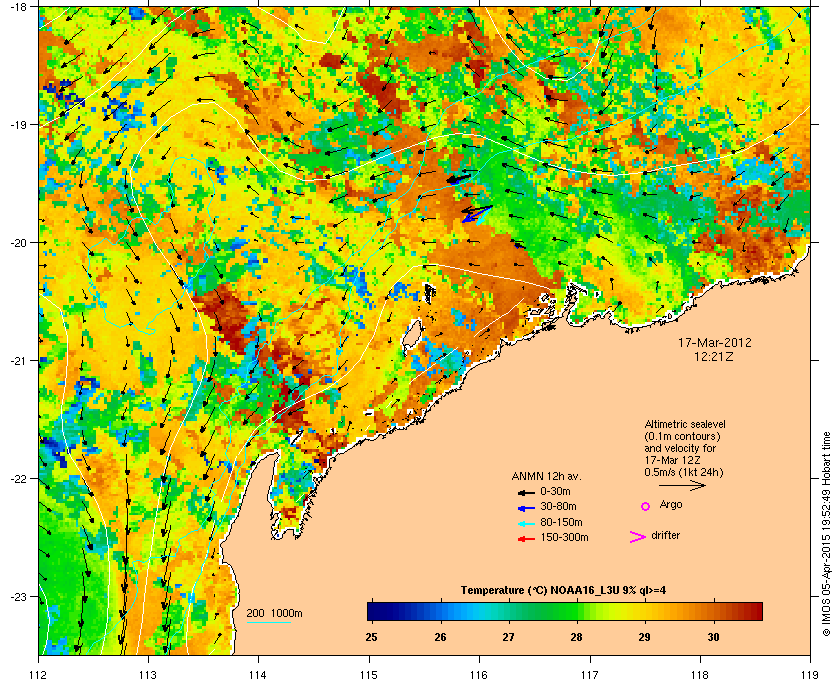The width and height of the screenshot is (840, 680).
Task: Click the latitude axis label -22
Action: pos(19,478)
